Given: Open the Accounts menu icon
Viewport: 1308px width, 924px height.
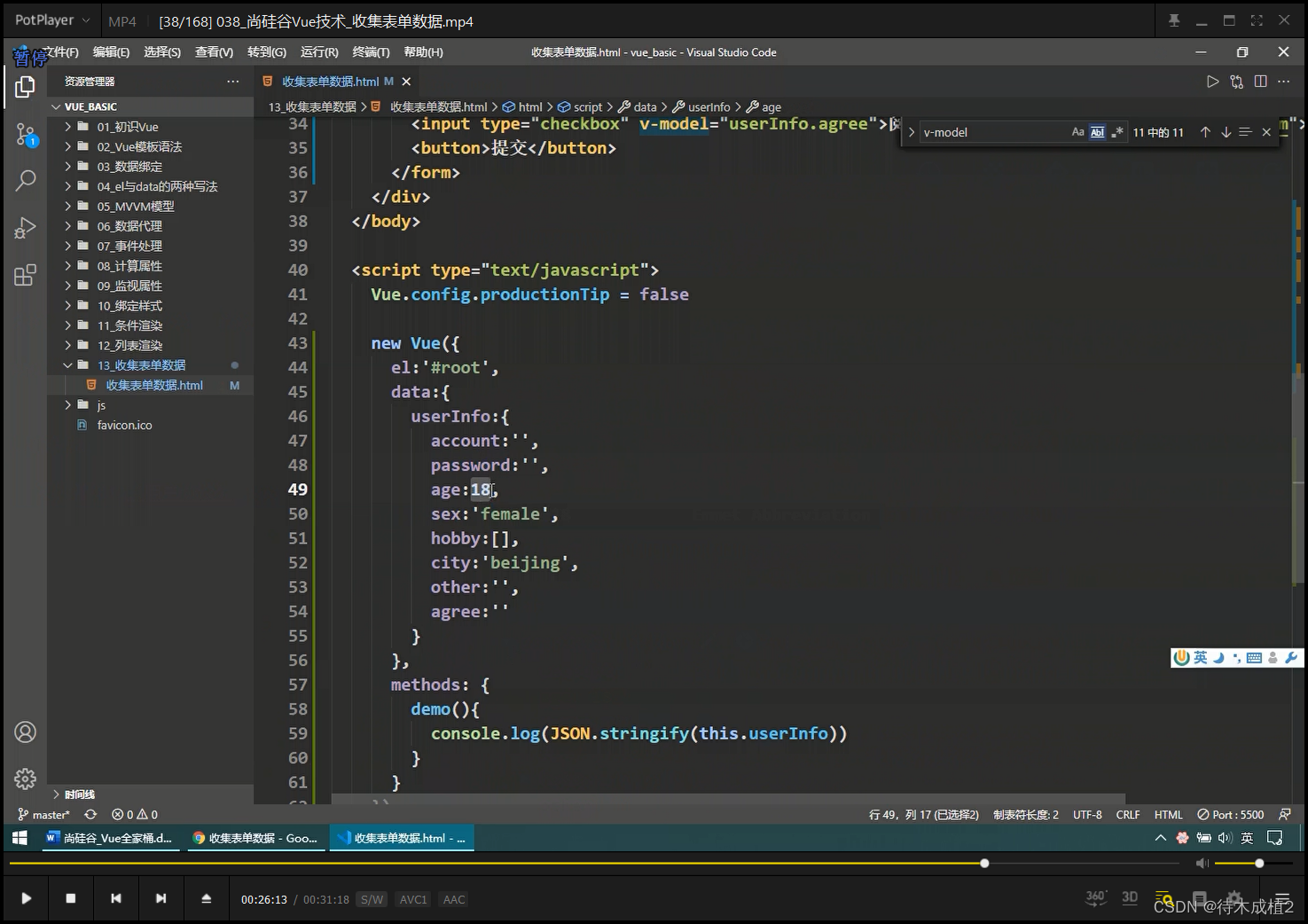Looking at the screenshot, I should tap(25, 732).
